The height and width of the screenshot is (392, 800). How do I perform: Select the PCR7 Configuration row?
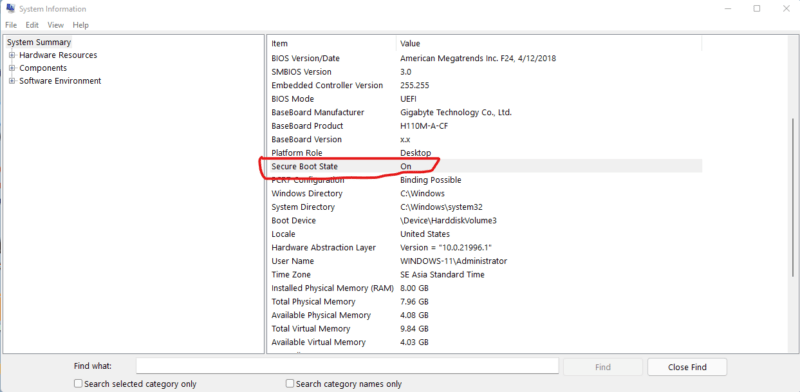[485, 180]
